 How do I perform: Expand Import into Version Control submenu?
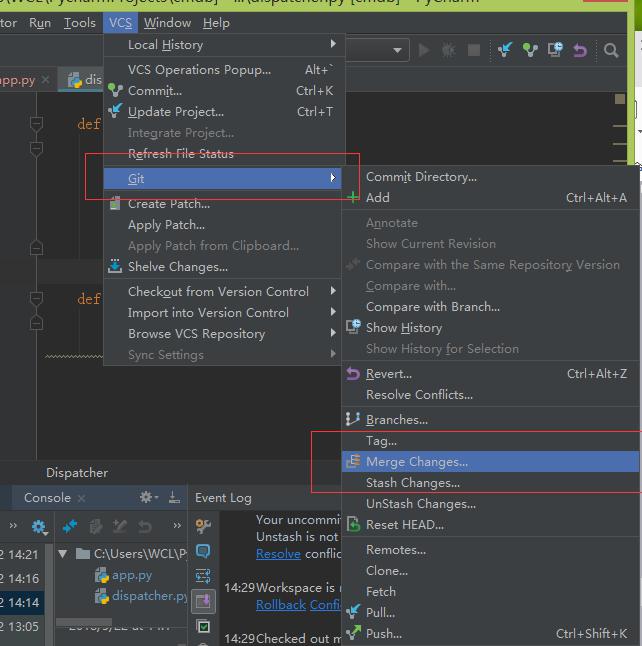[223, 312]
